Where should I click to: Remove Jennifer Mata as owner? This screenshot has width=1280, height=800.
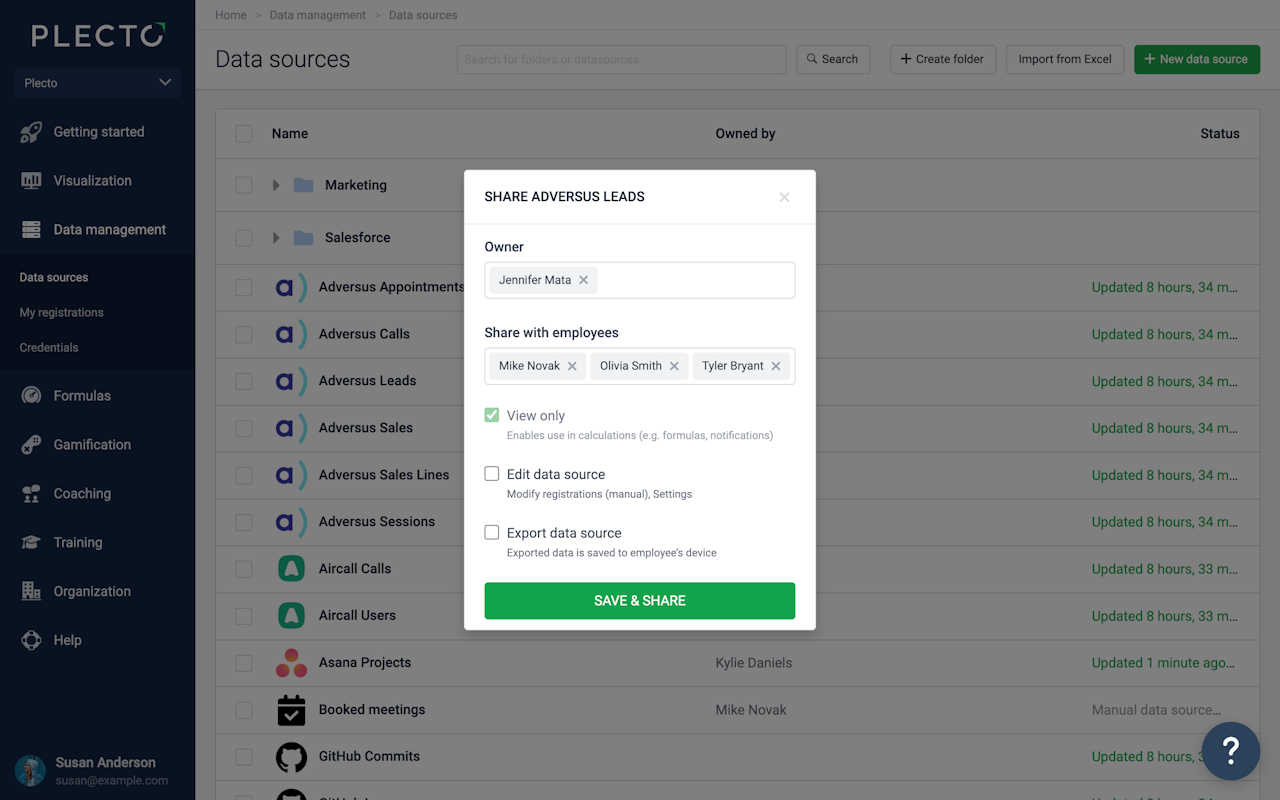(584, 280)
